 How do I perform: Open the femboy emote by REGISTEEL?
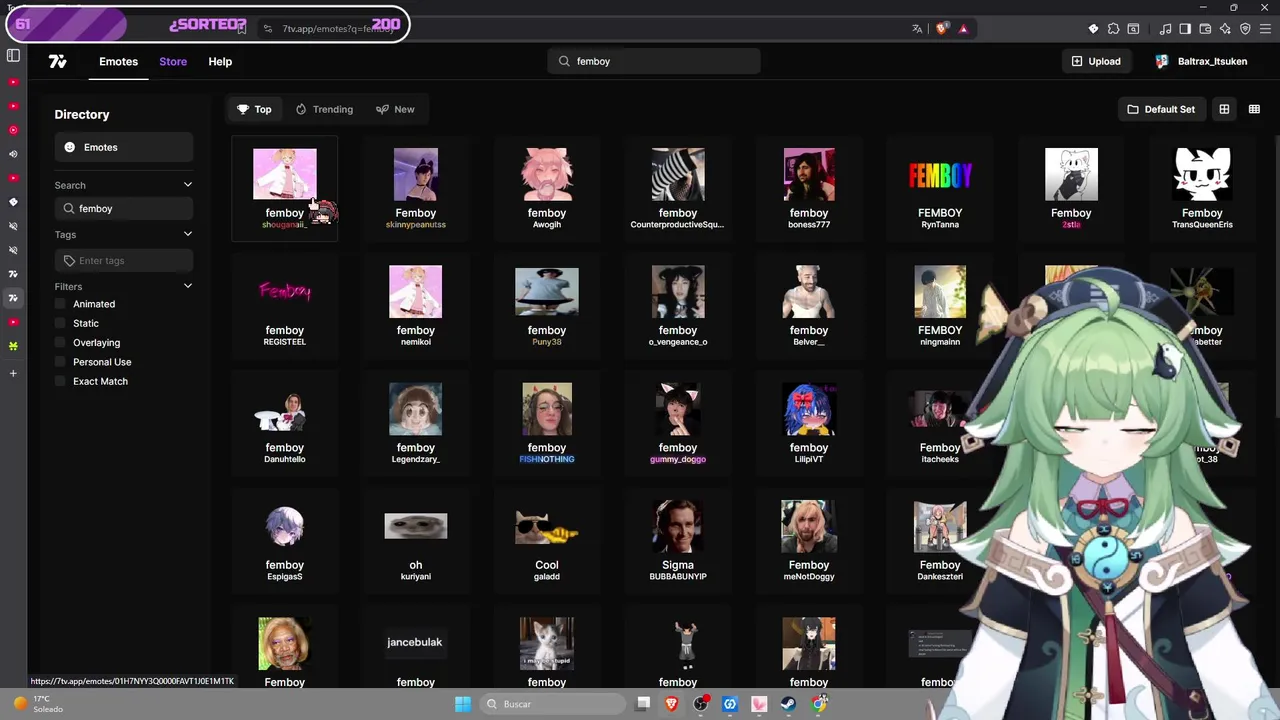point(284,305)
